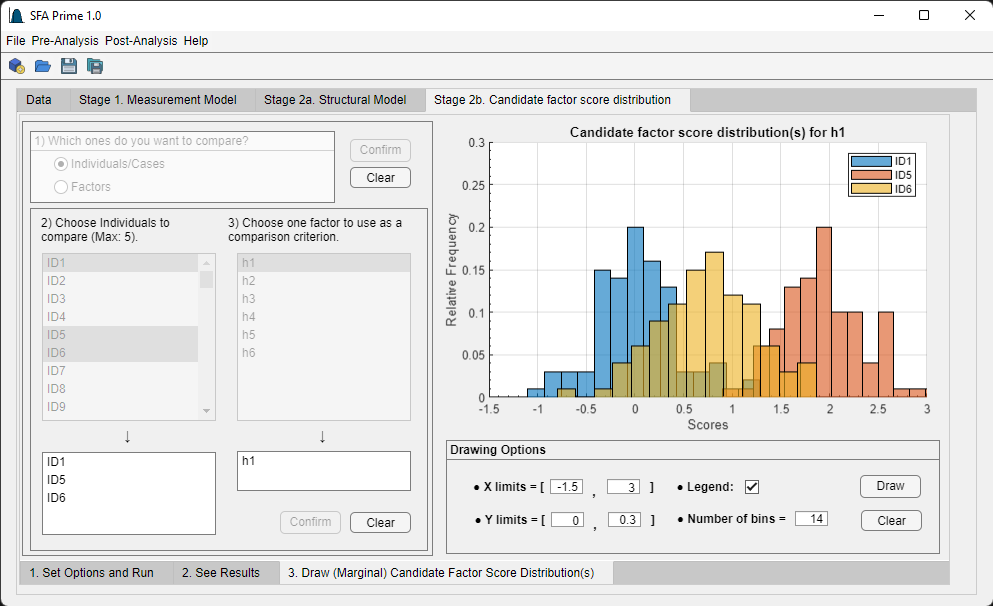The image size is (993, 606).
Task: Click the SFA Prime app icon in title bar
Action: click(x=16, y=15)
